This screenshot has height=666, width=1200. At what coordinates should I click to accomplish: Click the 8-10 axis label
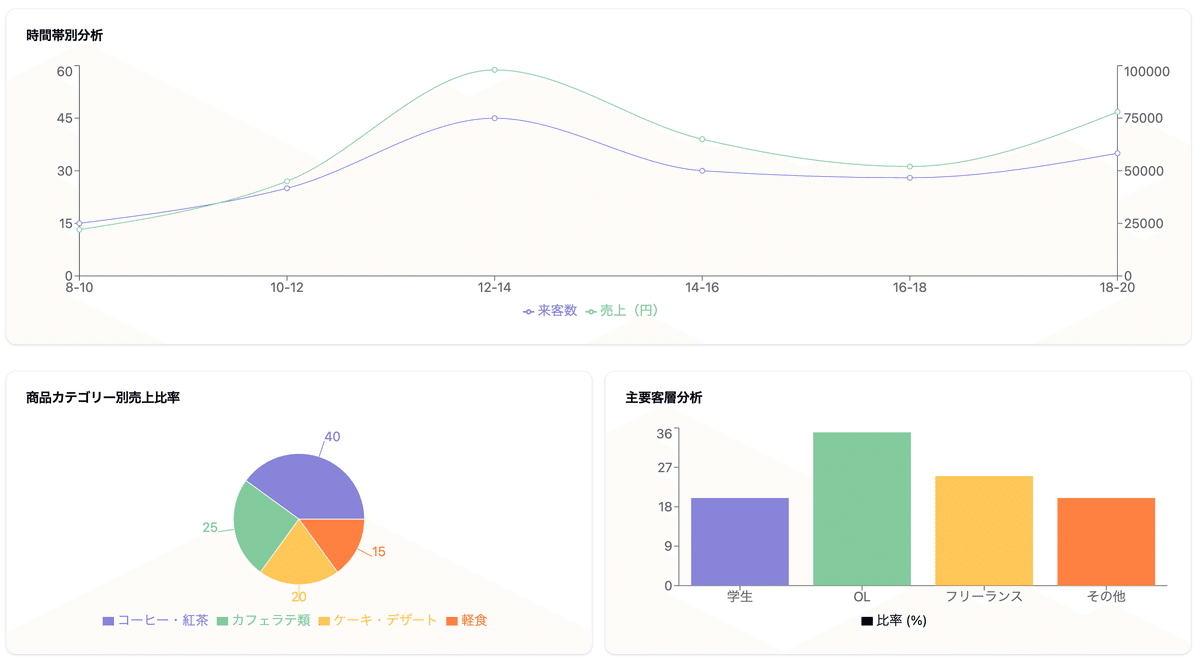pyautogui.click(x=79, y=288)
